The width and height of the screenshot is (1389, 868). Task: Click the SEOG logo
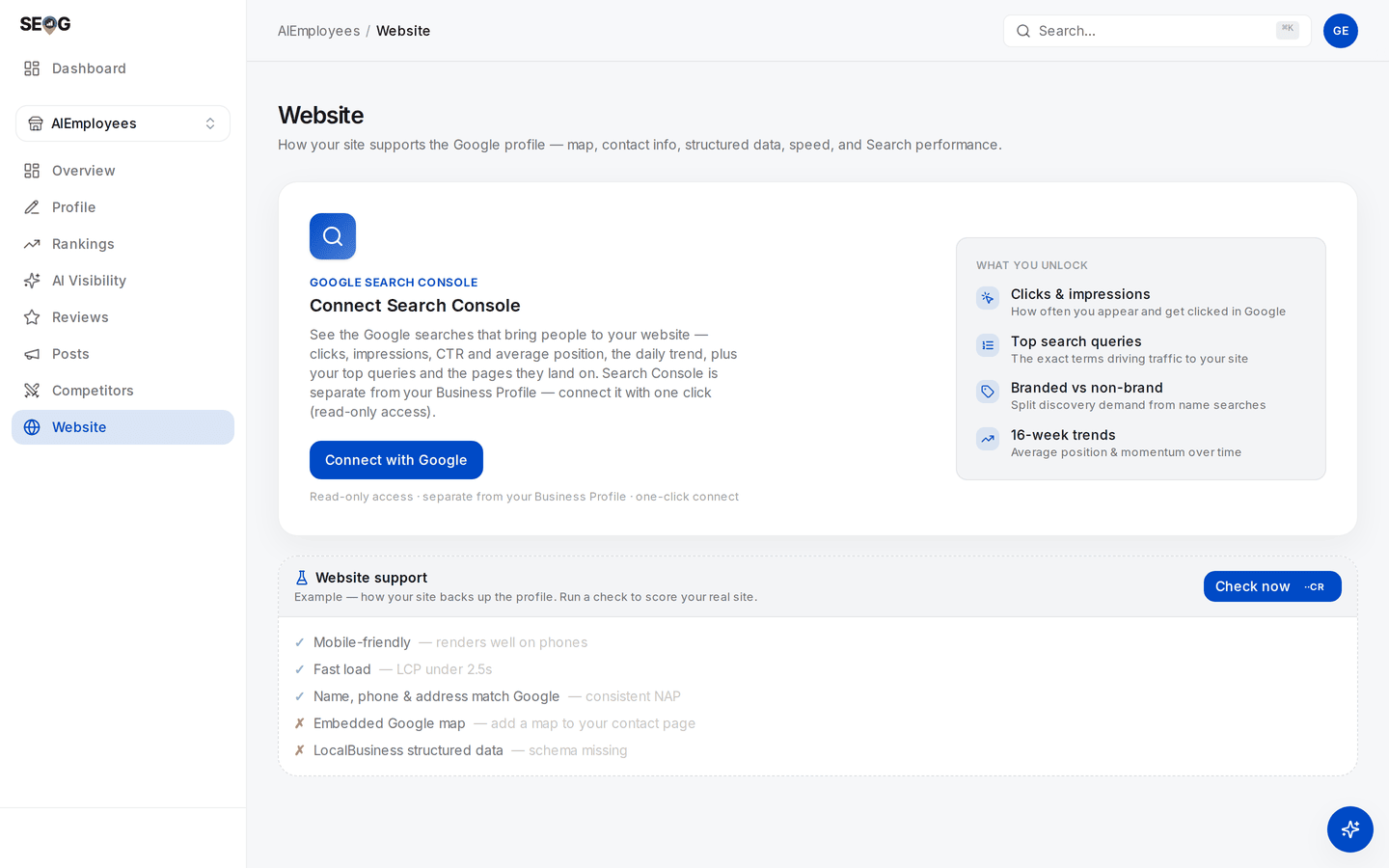(x=45, y=24)
